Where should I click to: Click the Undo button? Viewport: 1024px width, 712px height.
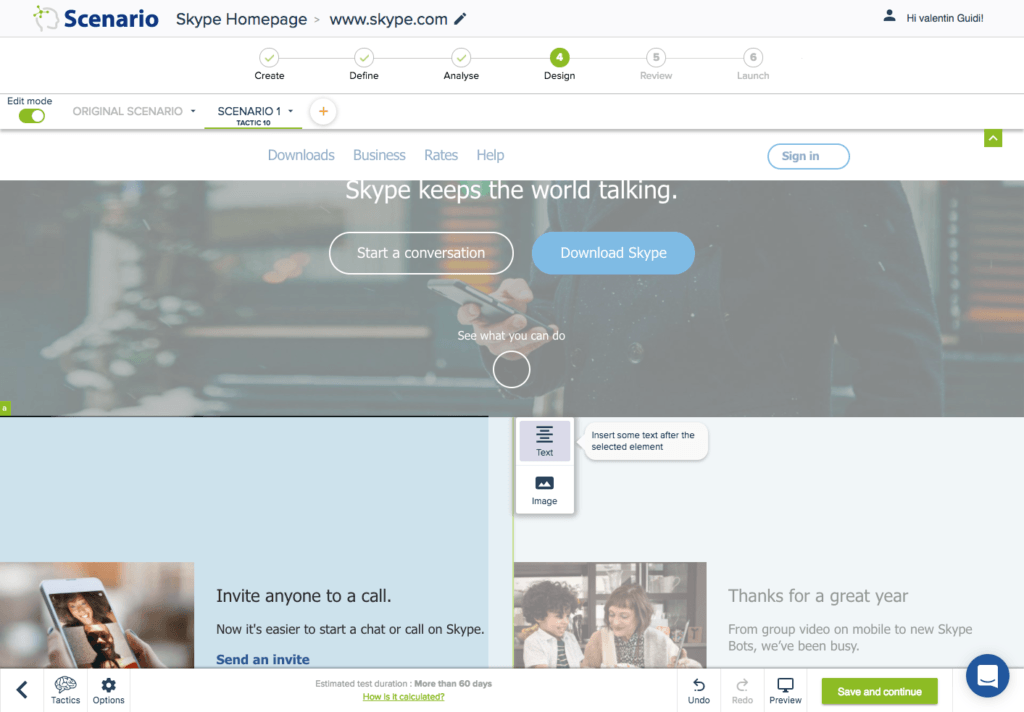pyautogui.click(x=699, y=690)
